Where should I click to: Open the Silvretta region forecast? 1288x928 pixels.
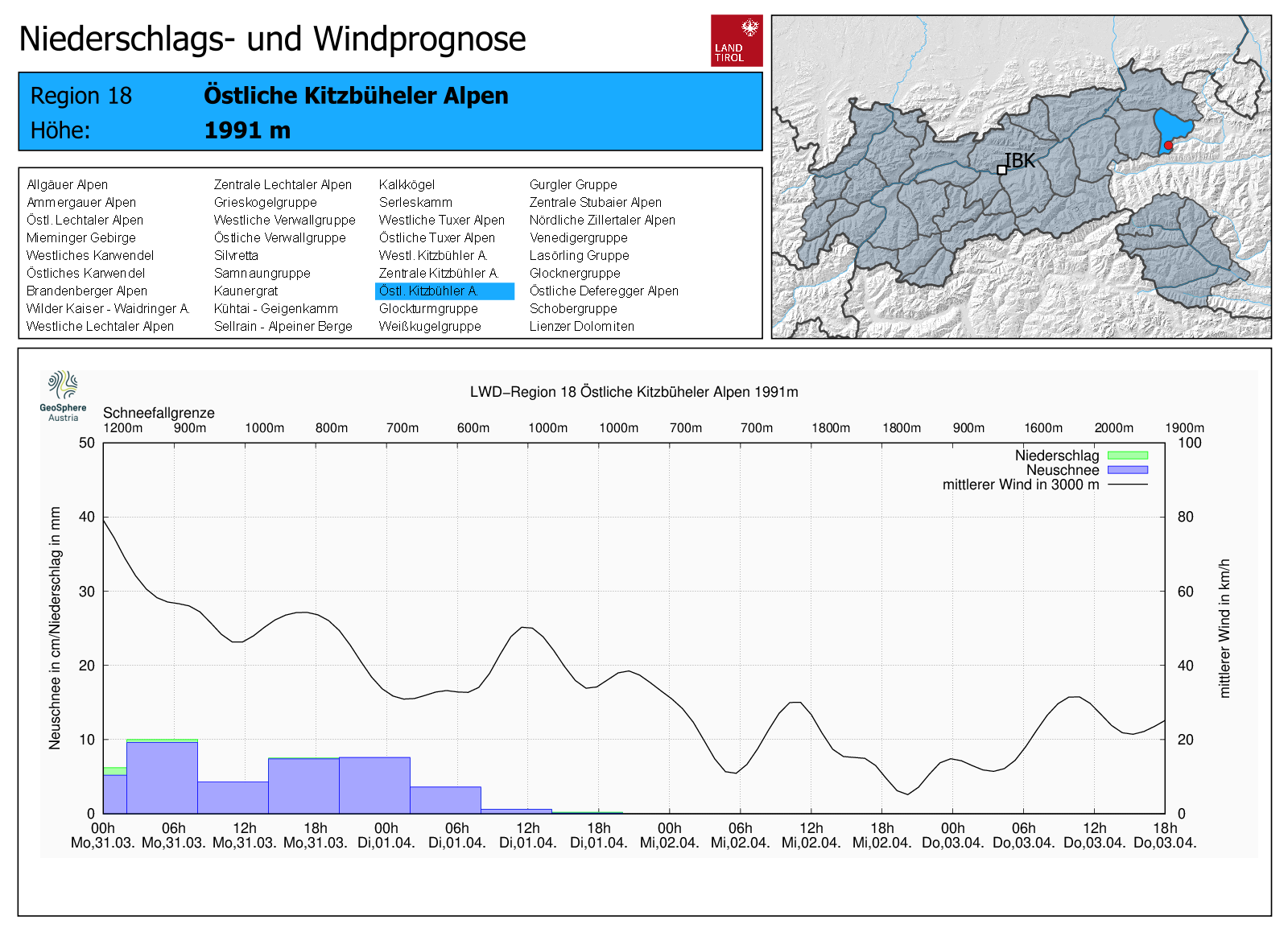pyautogui.click(x=236, y=255)
